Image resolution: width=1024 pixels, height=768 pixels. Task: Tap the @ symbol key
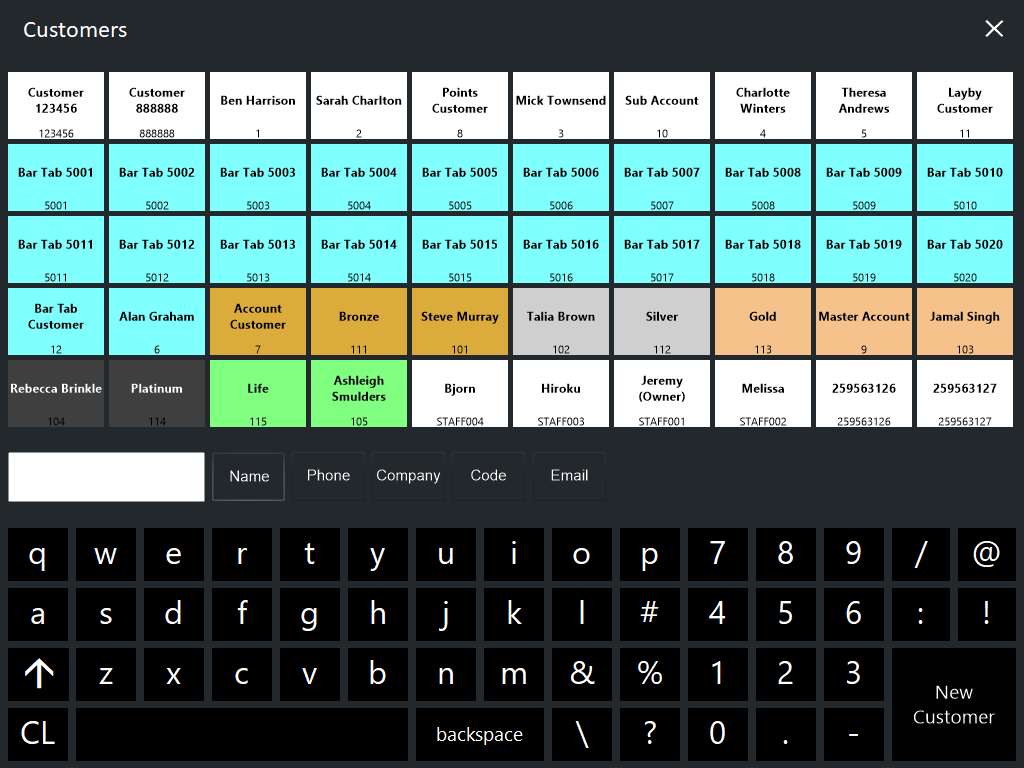tap(986, 554)
